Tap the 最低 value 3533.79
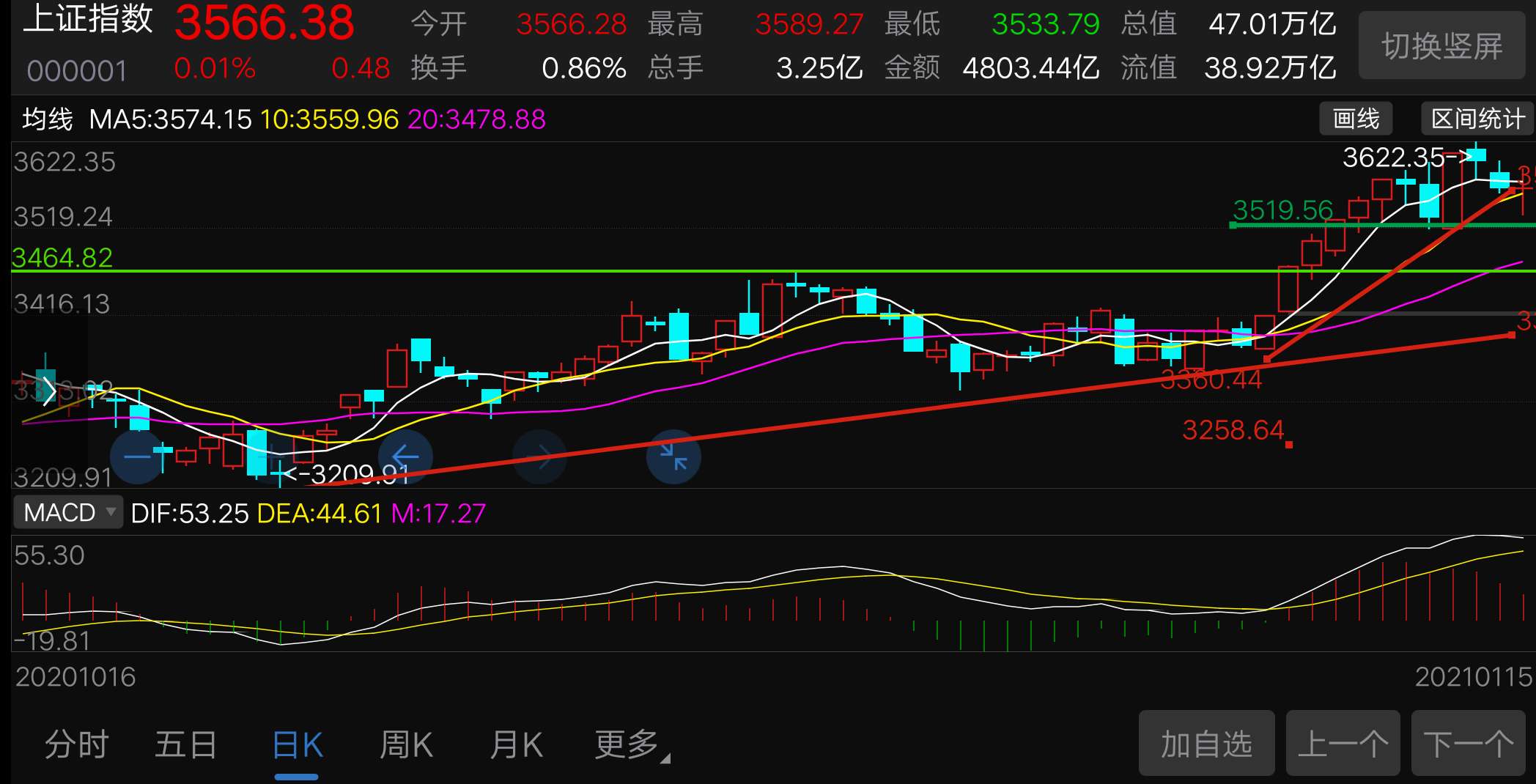 (x=1046, y=24)
